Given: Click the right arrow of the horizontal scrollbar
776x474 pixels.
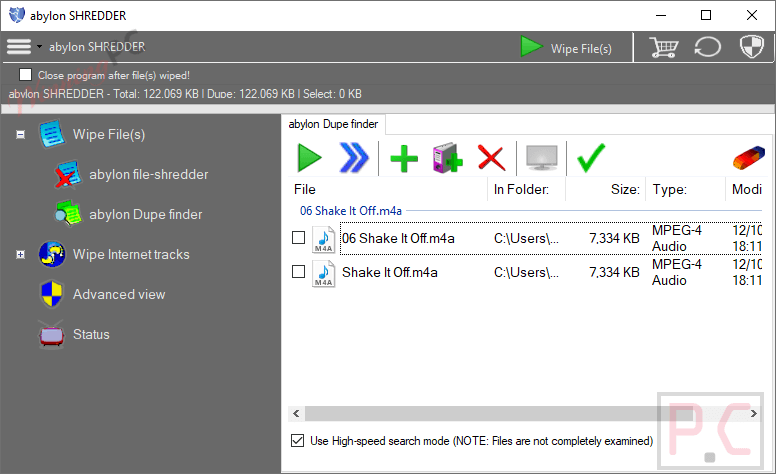Looking at the screenshot, I should 754,413.
